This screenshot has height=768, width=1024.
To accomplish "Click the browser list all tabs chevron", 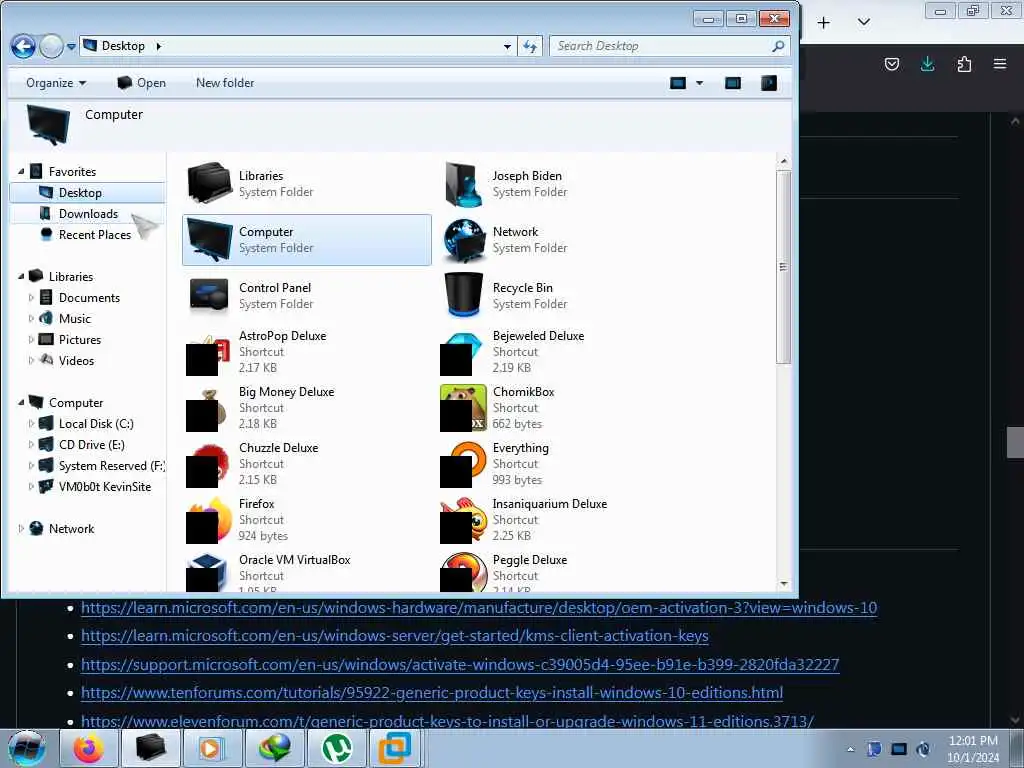I will (863, 22).
